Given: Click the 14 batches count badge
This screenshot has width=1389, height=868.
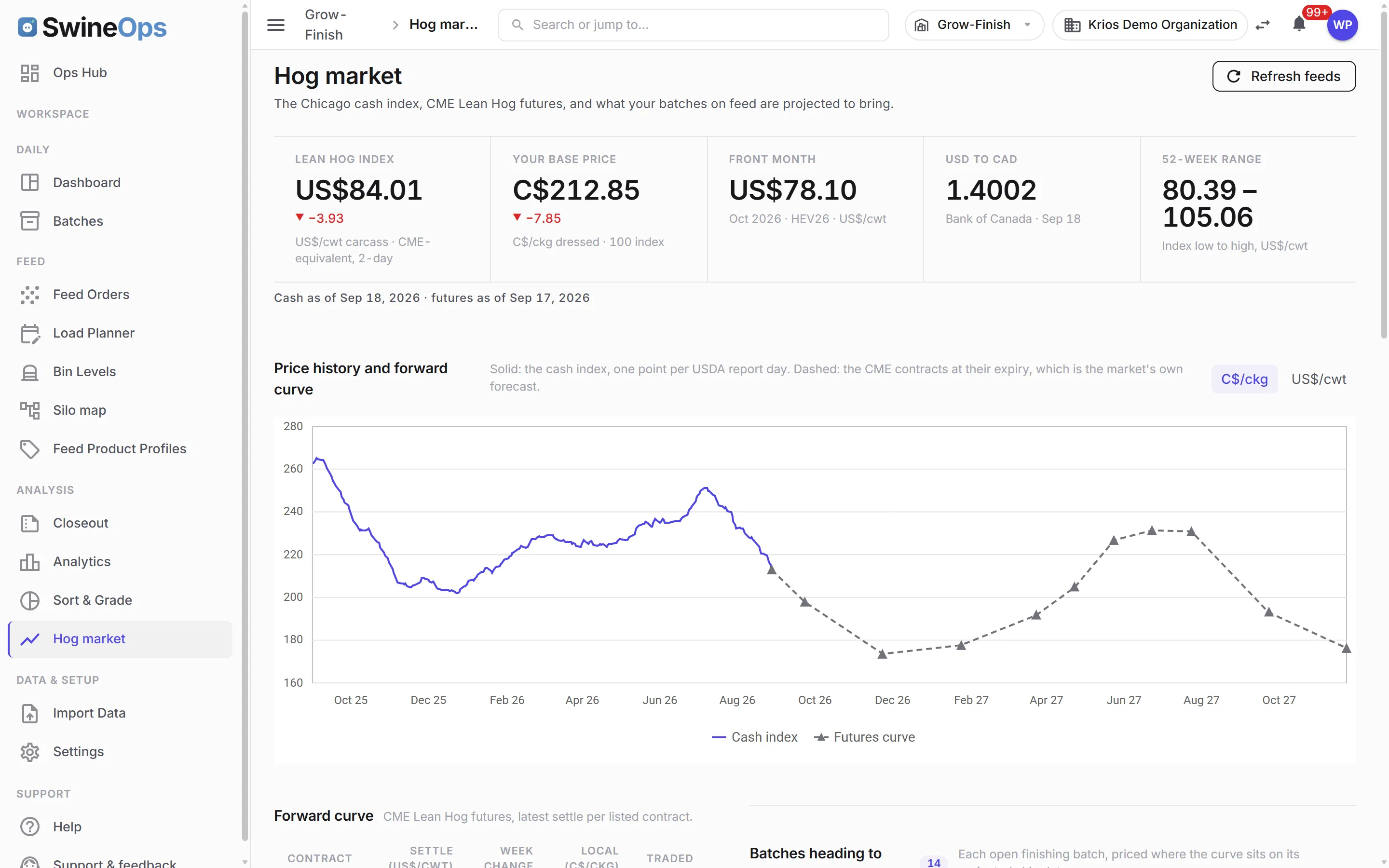Looking at the screenshot, I should coord(934,862).
